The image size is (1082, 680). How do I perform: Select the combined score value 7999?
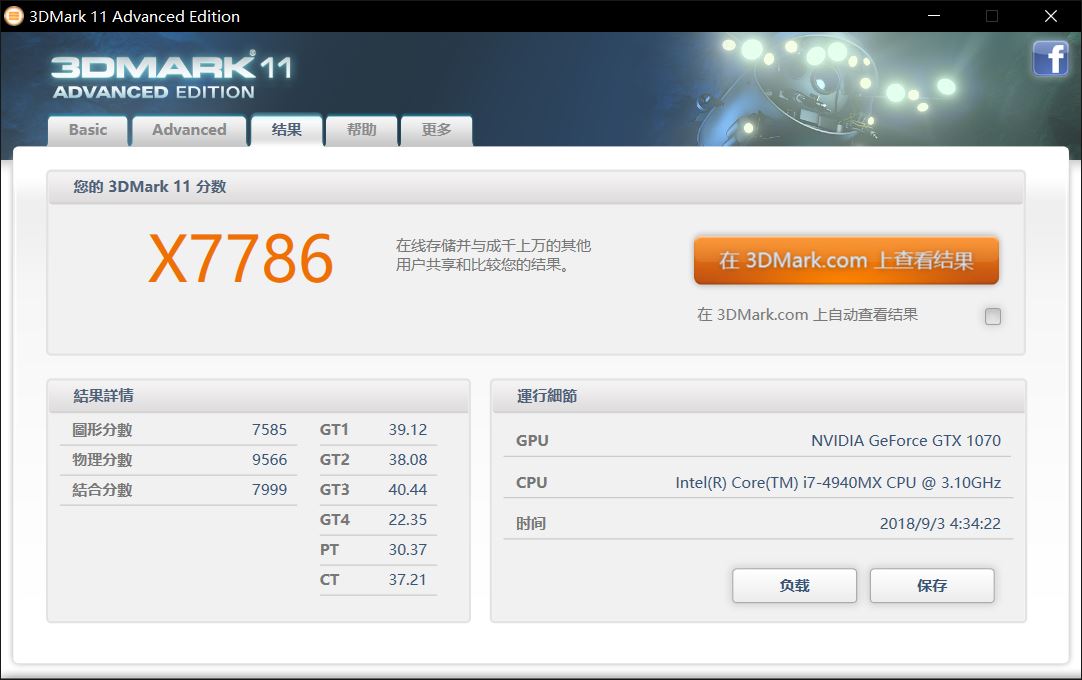coord(269,489)
